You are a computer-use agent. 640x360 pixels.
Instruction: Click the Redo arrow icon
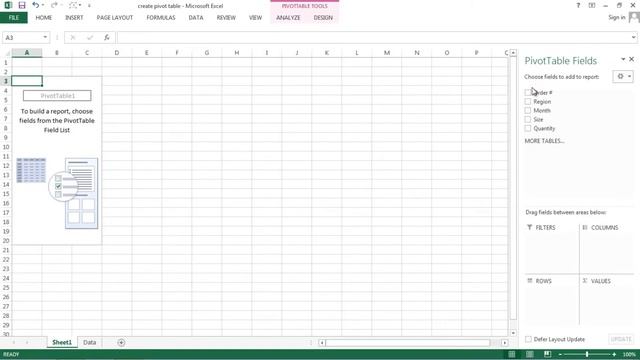coord(54,5)
